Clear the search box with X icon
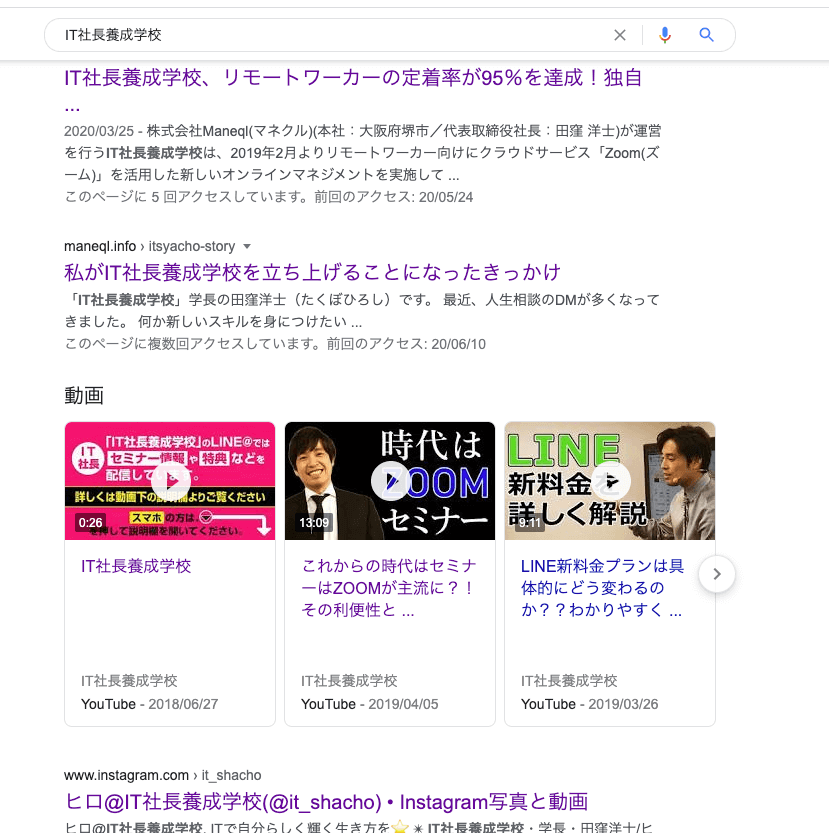This screenshot has width=829, height=833. click(620, 35)
